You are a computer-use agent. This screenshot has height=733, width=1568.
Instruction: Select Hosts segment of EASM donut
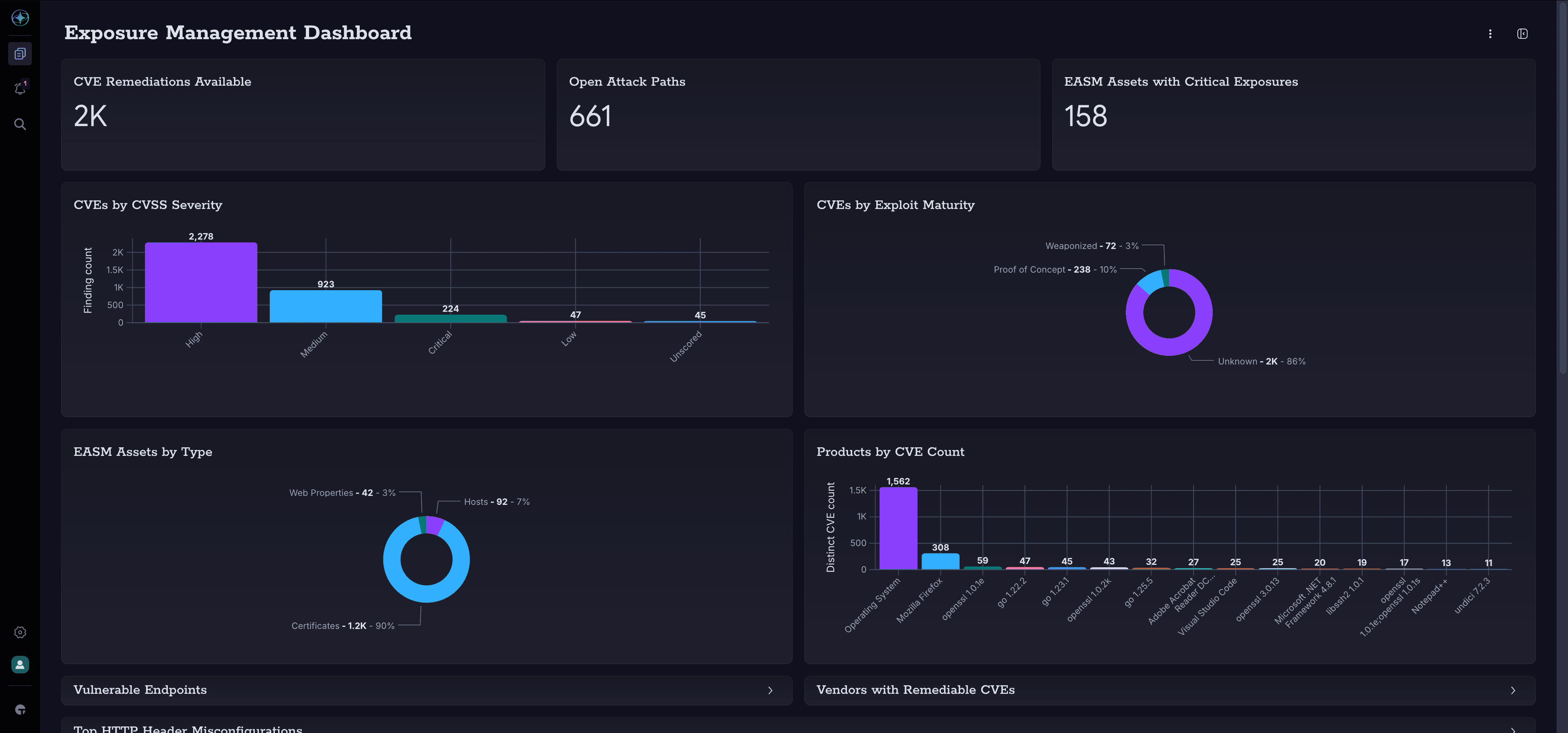pos(434,525)
